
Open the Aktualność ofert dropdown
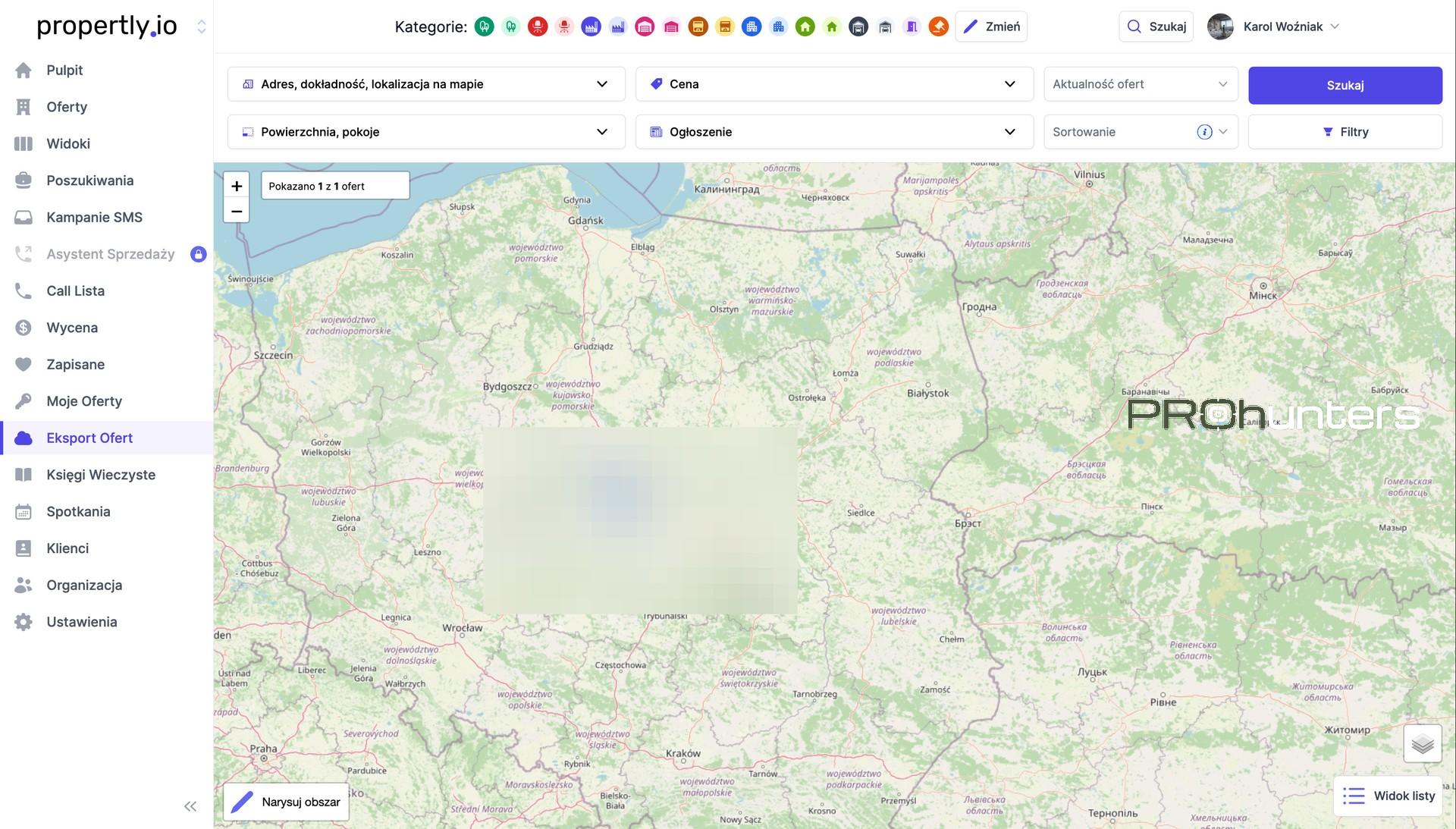coord(1140,84)
